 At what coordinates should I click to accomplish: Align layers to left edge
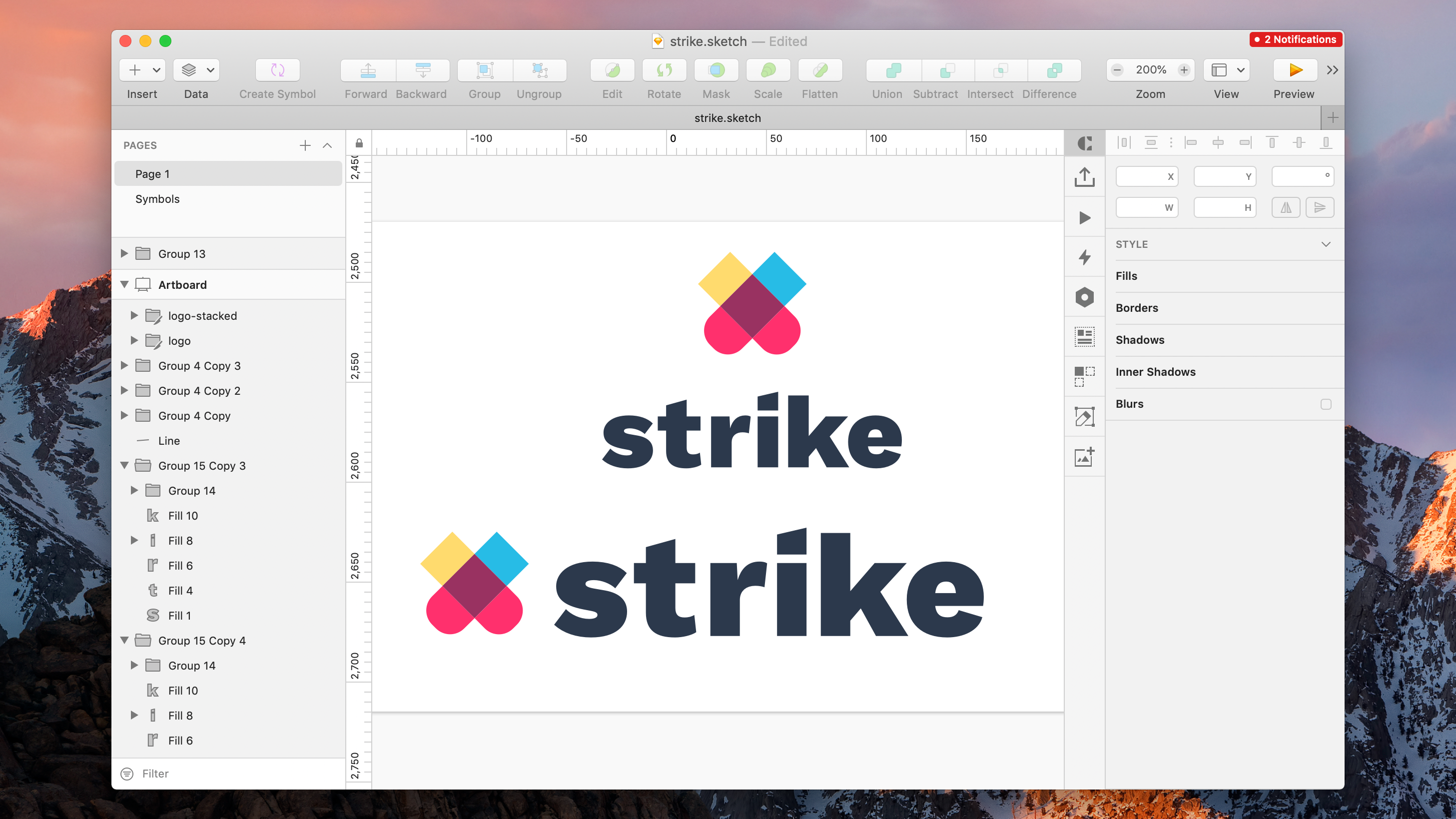(1191, 143)
